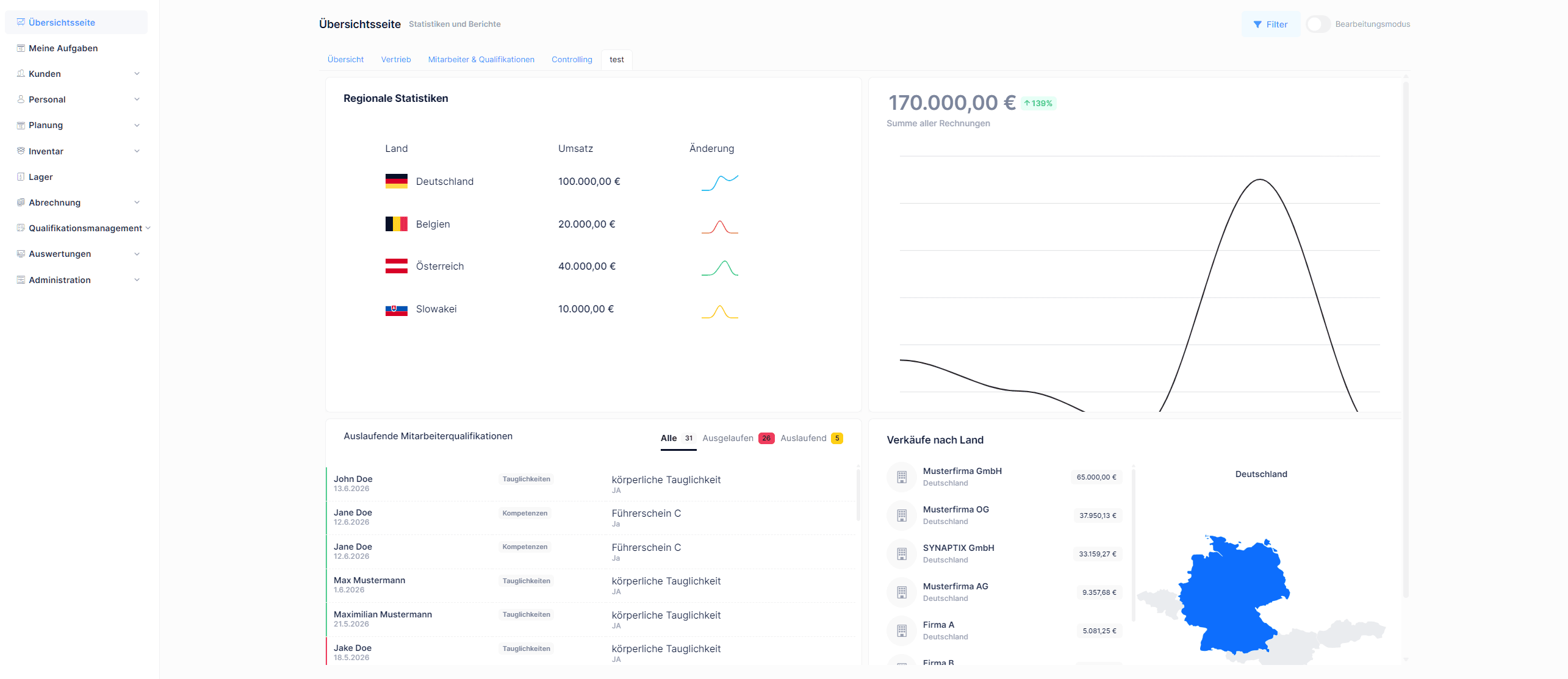Expand the Kunden menu chevron
1568x679 pixels.
pos(137,73)
